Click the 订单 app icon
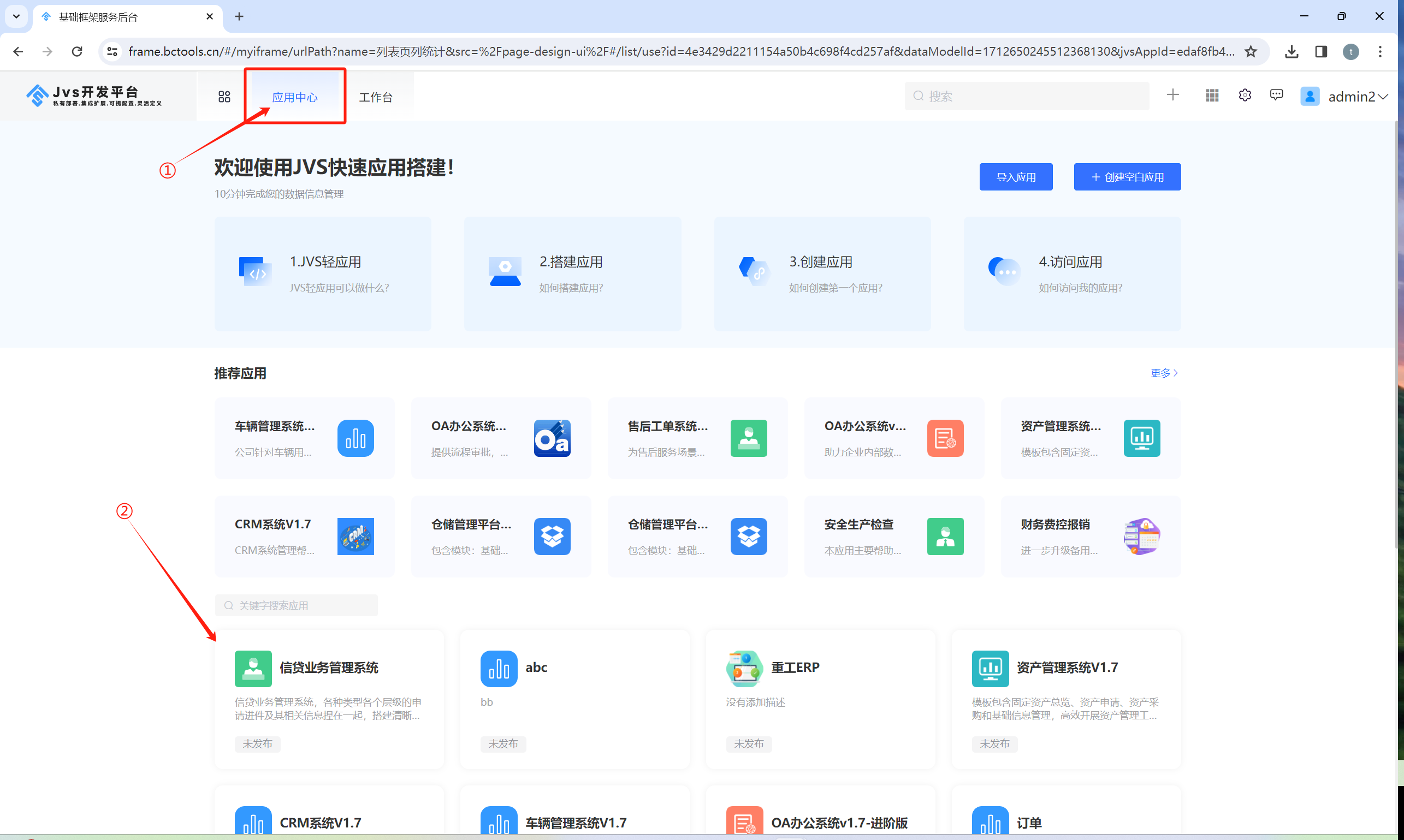1404x840 pixels. point(990,821)
